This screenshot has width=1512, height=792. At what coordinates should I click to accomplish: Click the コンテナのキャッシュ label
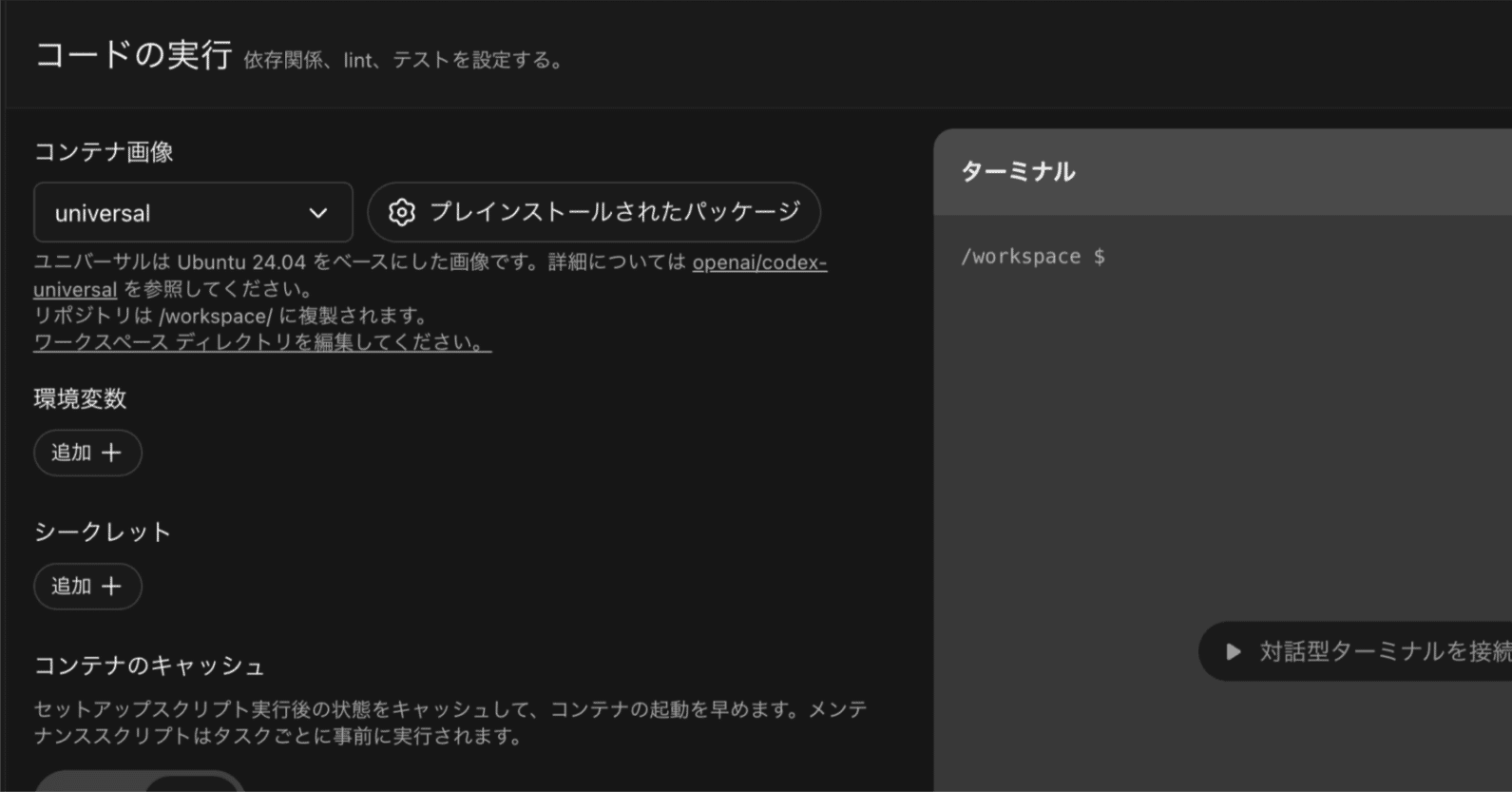(x=149, y=666)
